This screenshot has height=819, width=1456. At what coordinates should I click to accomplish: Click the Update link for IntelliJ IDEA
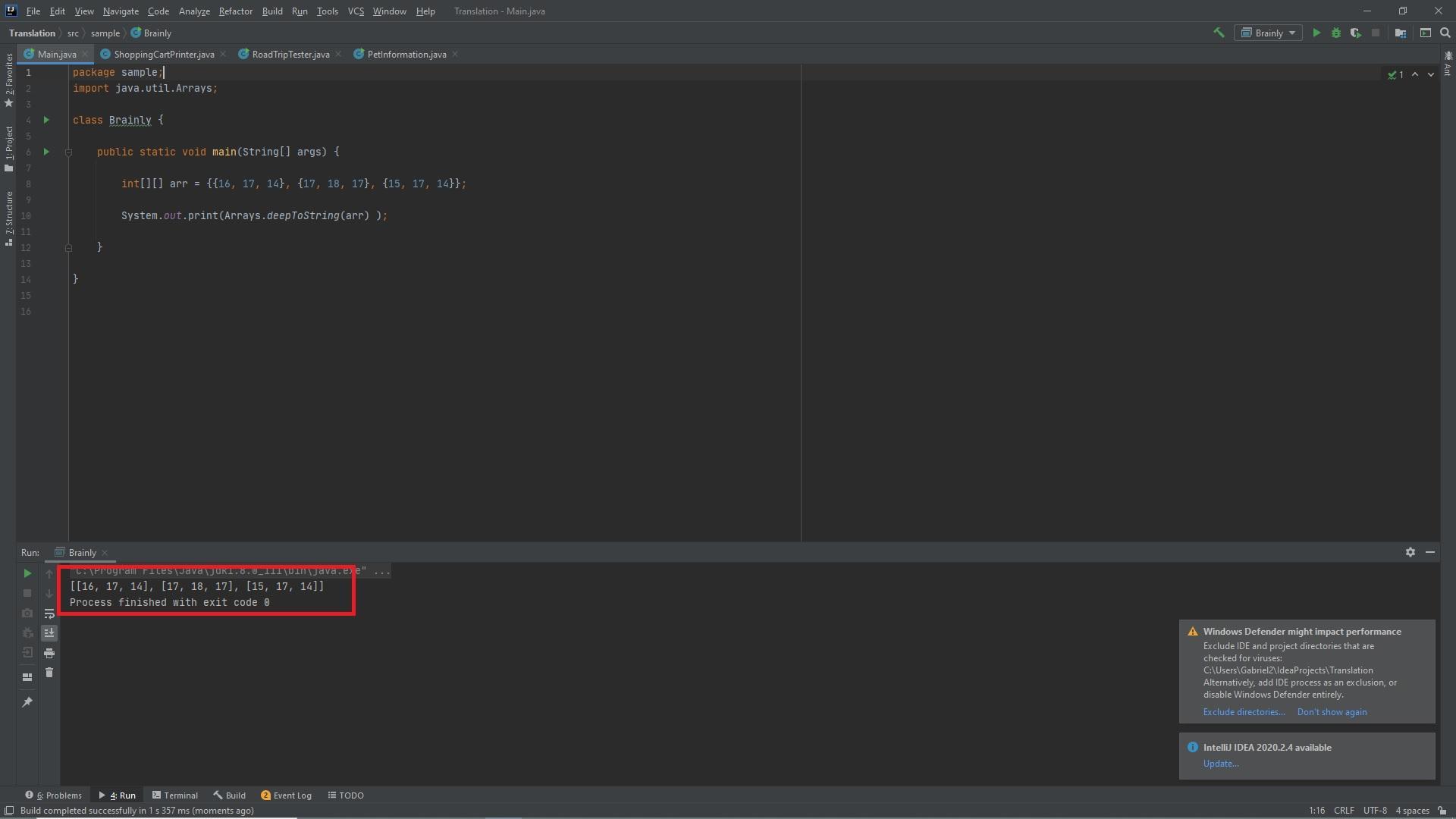pos(1220,764)
